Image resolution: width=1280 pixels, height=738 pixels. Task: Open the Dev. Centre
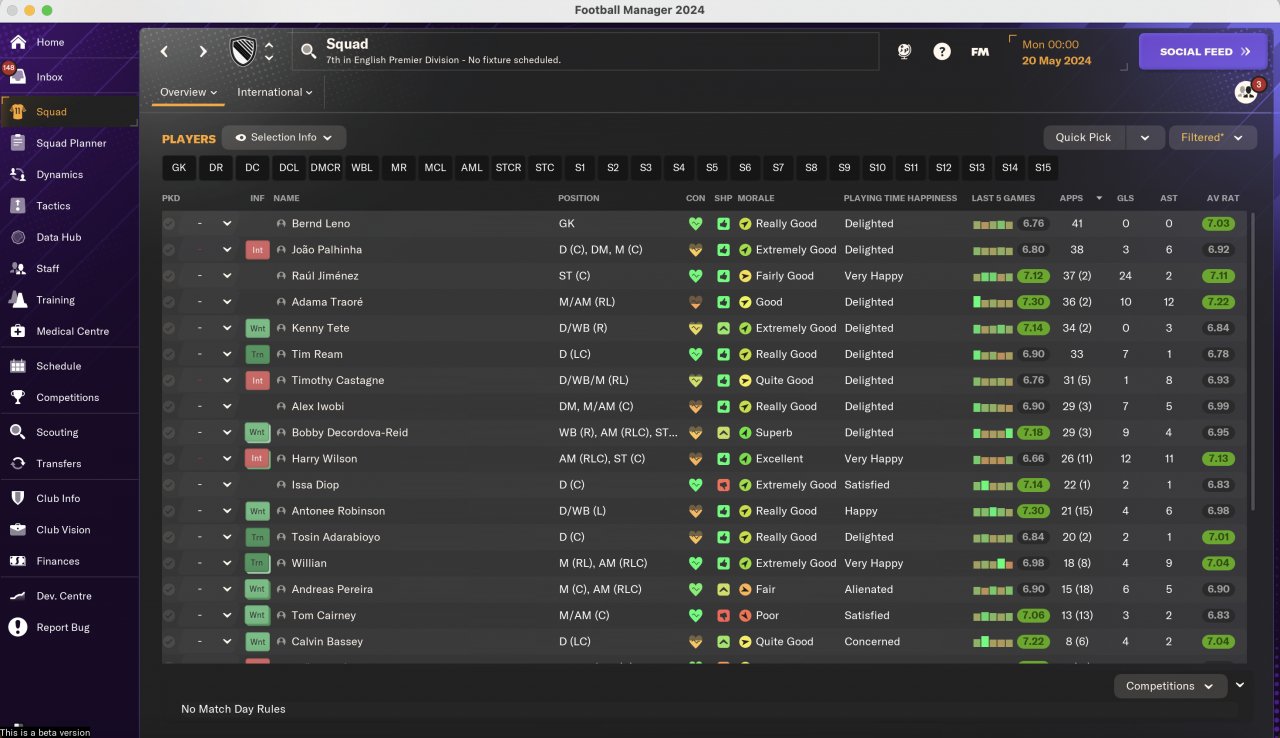(64, 596)
